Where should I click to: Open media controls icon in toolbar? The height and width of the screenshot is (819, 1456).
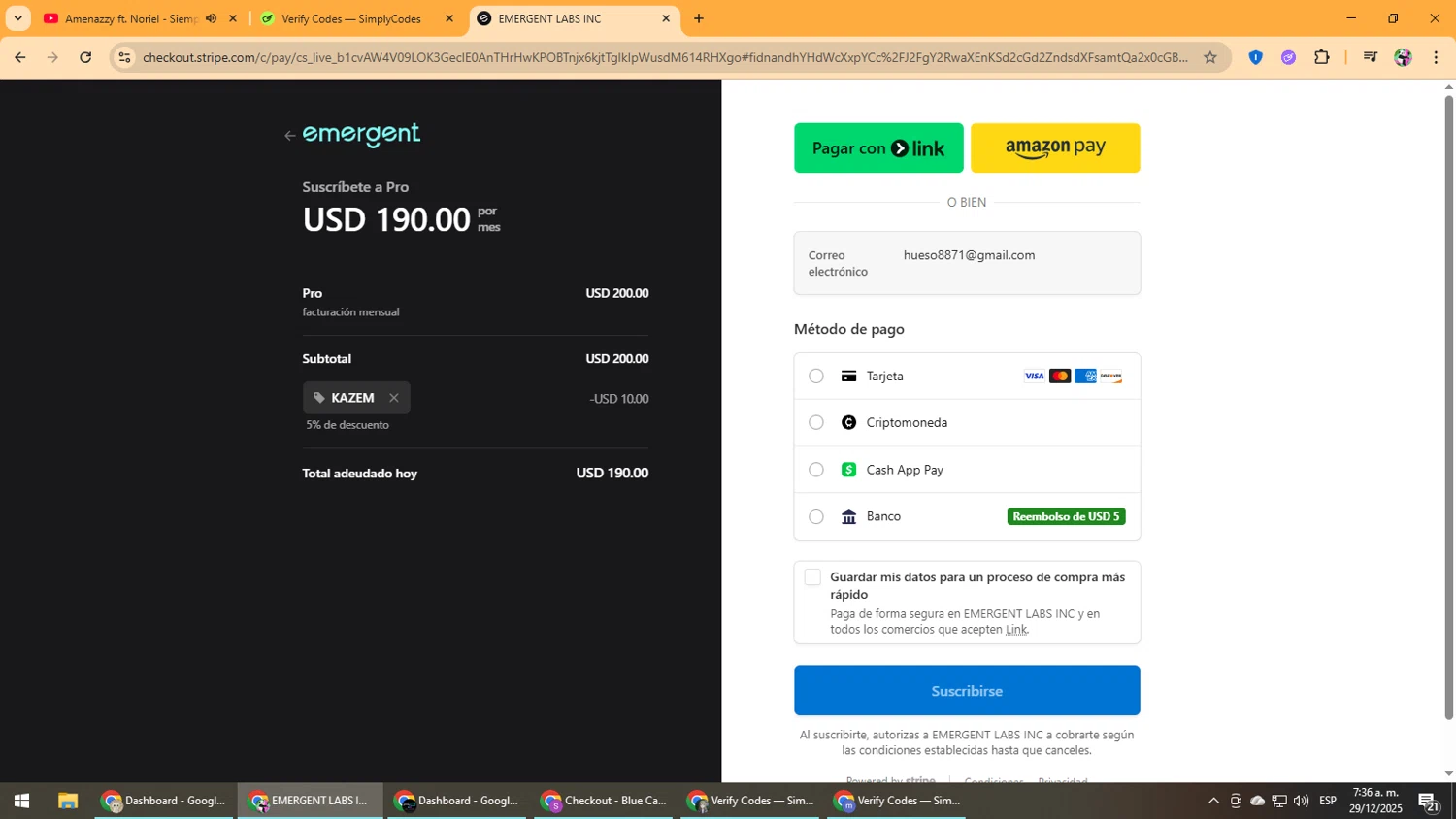(1370, 57)
